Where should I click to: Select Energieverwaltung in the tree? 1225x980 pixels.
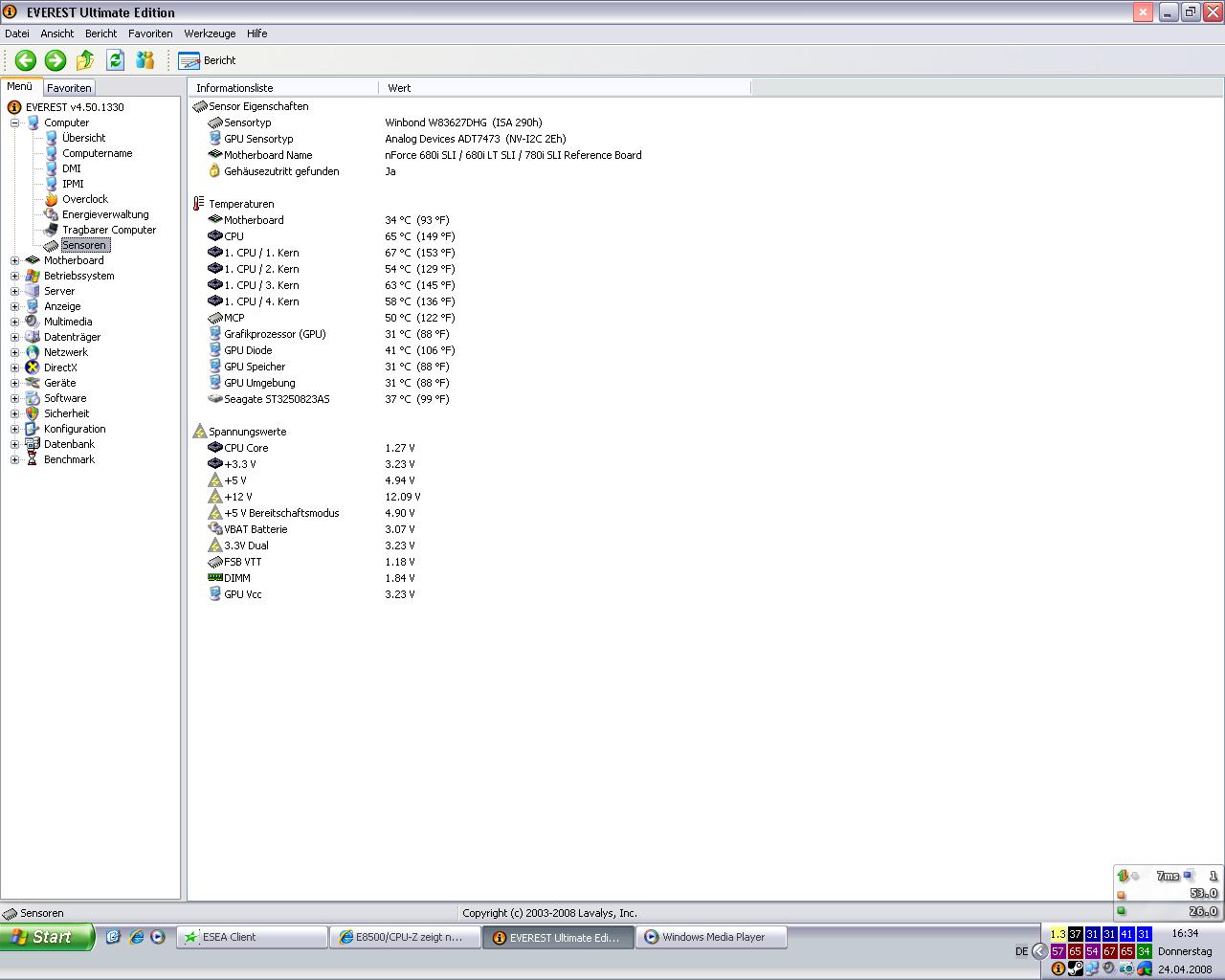(x=105, y=214)
